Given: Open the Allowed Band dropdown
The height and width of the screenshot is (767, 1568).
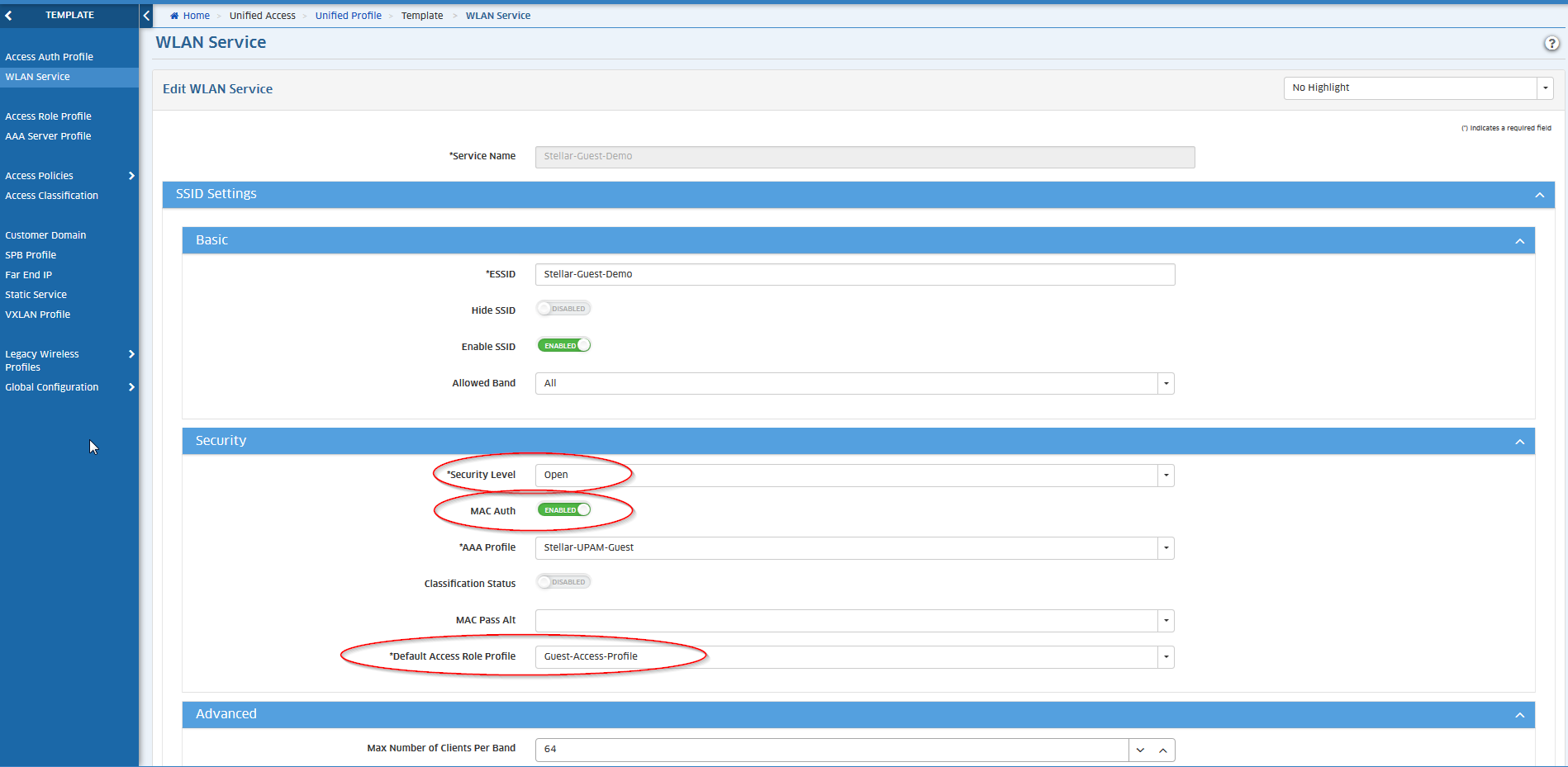Looking at the screenshot, I should pyautogui.click(x=1166, y=384).
